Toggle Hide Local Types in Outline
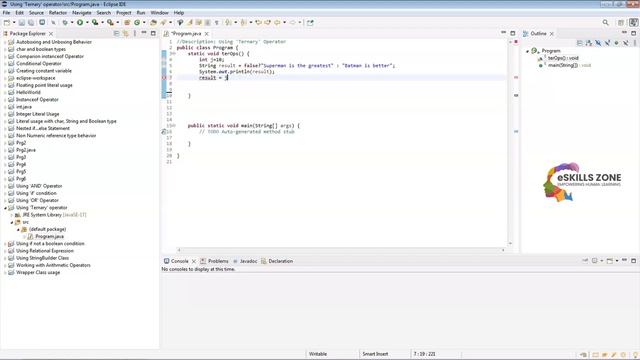 coord(625,42)
